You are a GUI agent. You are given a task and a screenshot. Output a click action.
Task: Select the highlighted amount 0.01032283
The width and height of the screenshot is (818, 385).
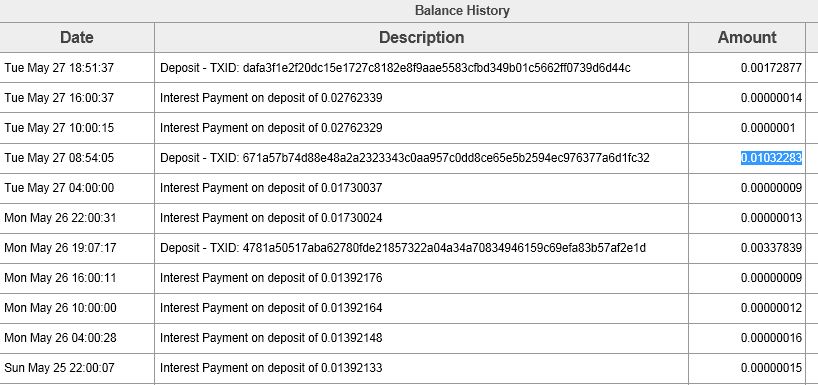pyautogui.click(x=771, y=158)
